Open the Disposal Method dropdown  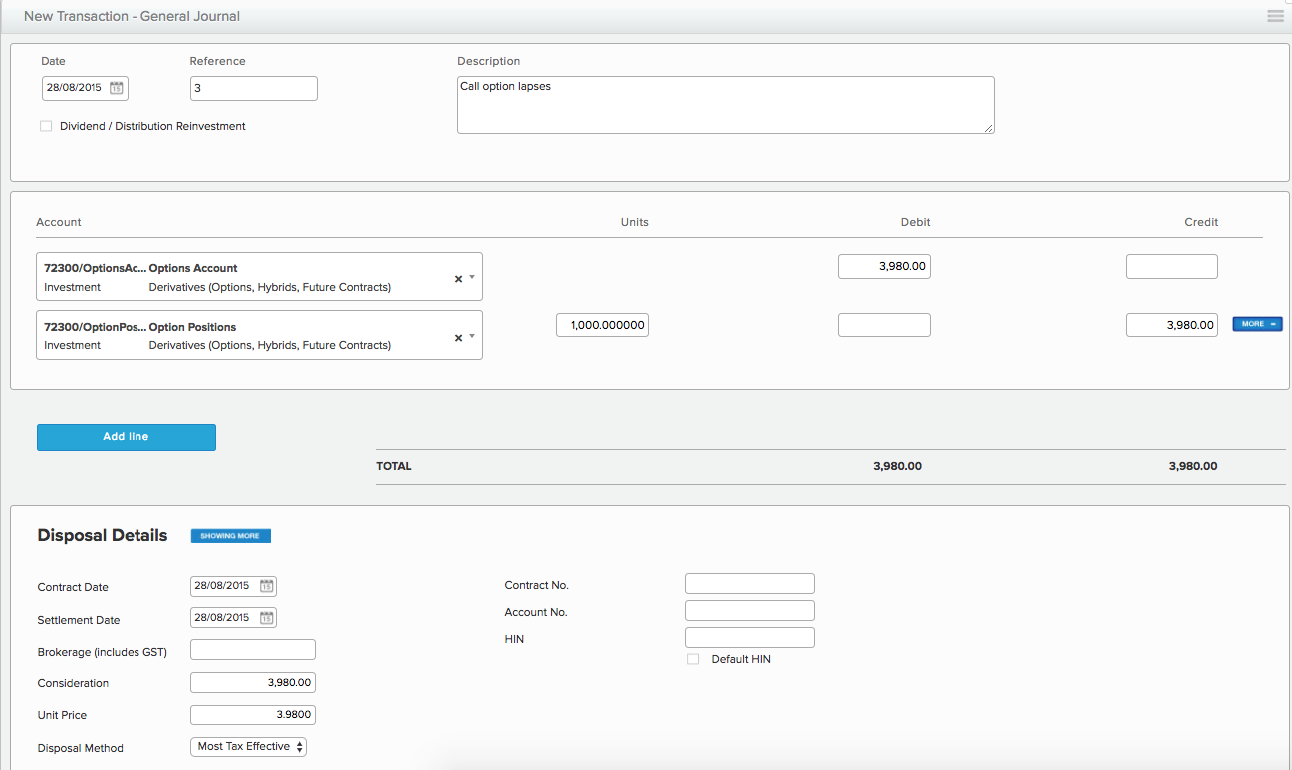click(x=248, y=747)
